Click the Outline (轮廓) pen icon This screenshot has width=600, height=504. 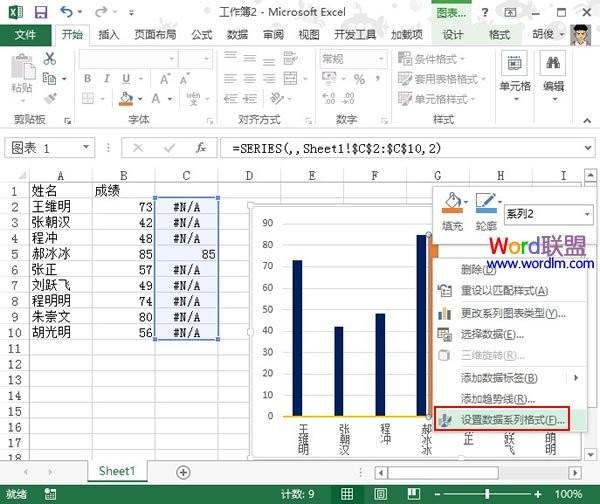(x=485, y=206)
